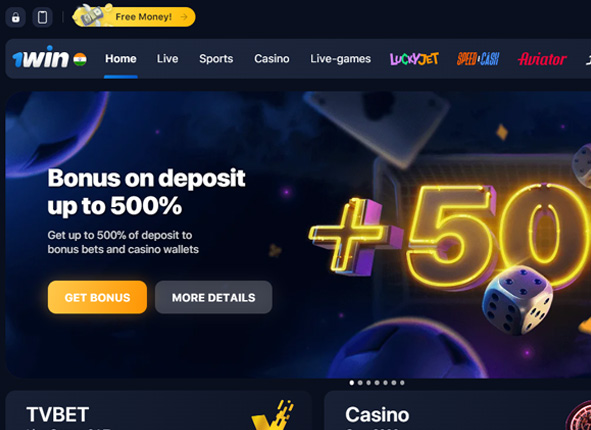Select the last banner carousel dot
This screenshot has height=430, width=591.
[x=402, y=383]
